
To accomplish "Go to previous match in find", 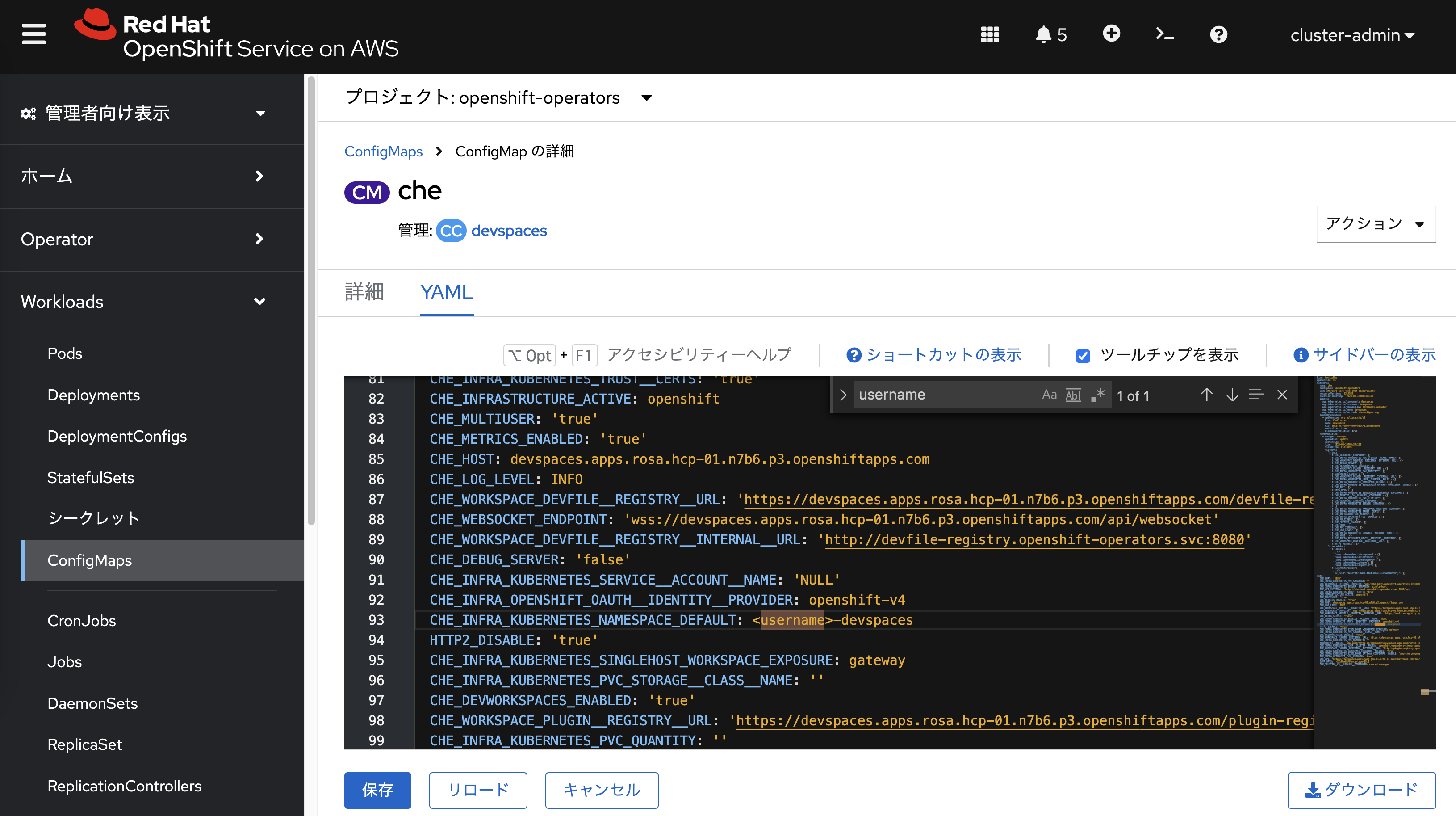I will click(x=1206, y=395).
